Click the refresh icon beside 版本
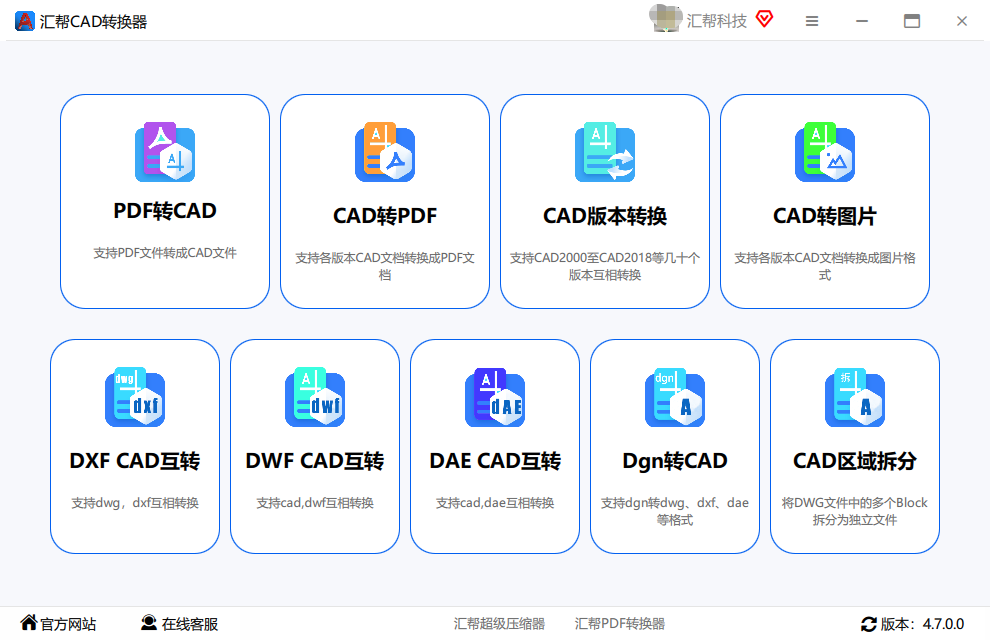Screen dimensions: 990x640 tap(869, 624)
